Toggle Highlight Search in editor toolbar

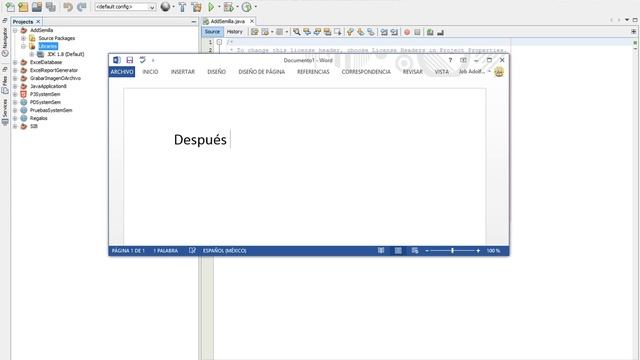coord(327,32)
